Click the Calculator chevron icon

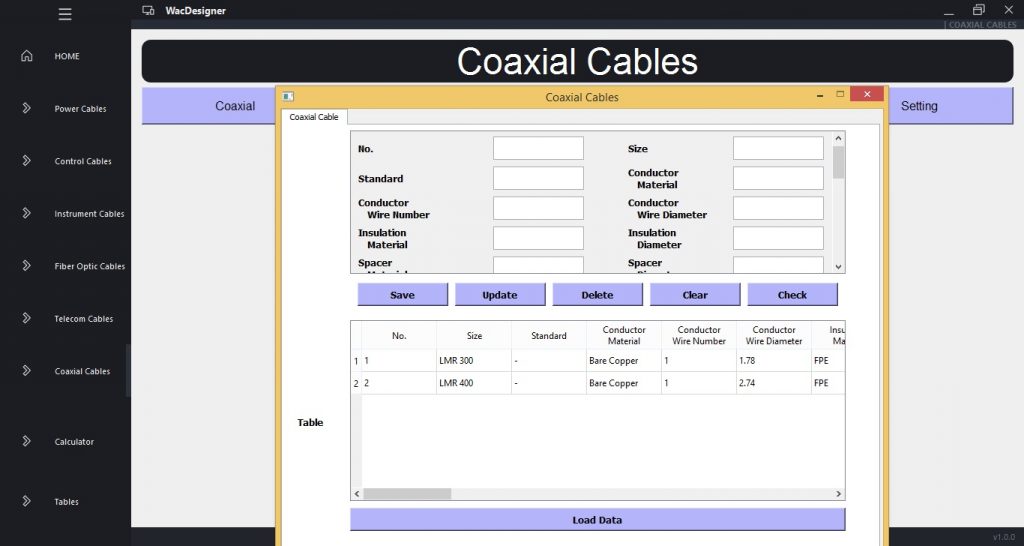tap(27, 441)
